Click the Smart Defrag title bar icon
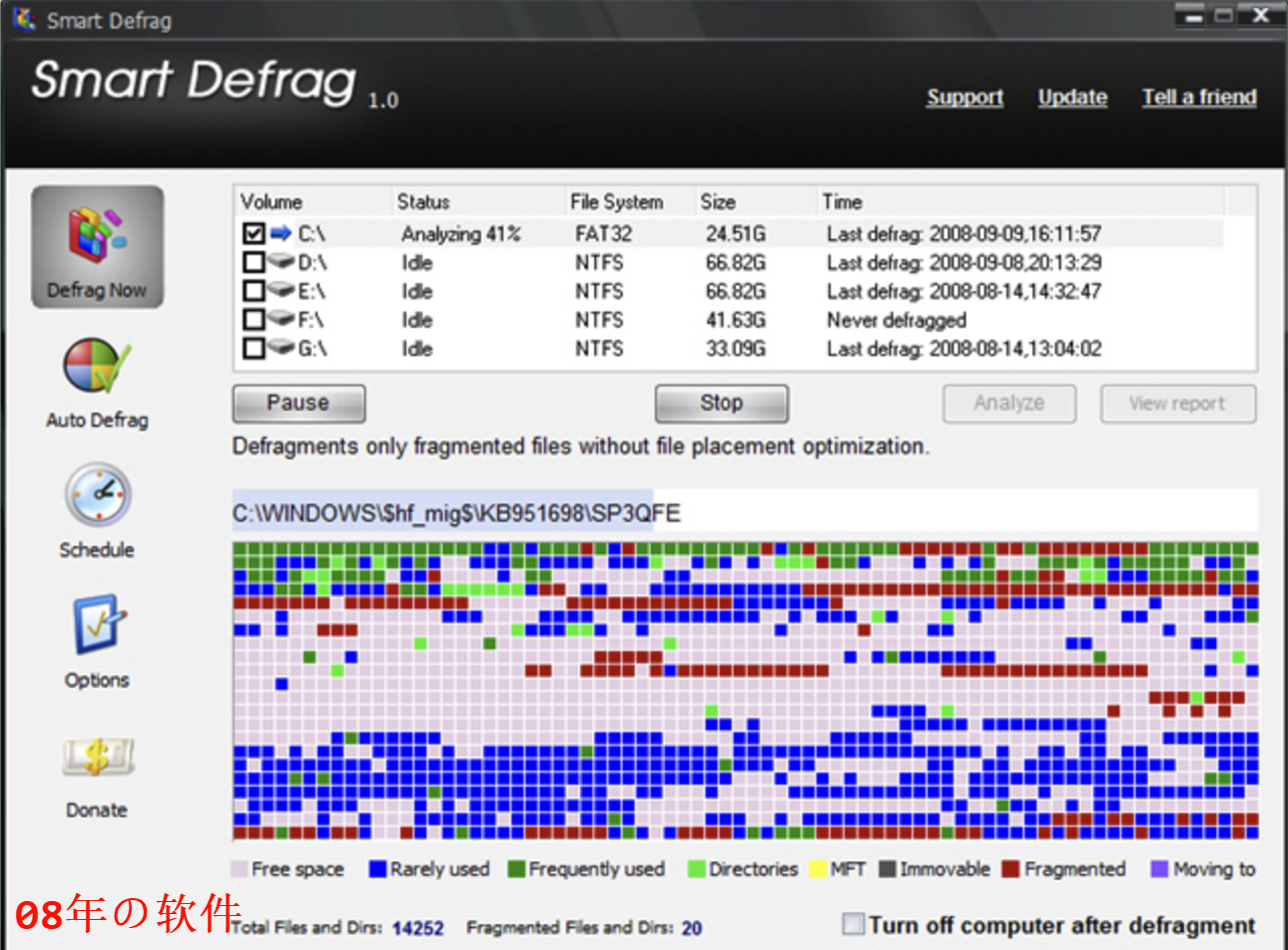1288x950 pixels. tap(24, 19)
